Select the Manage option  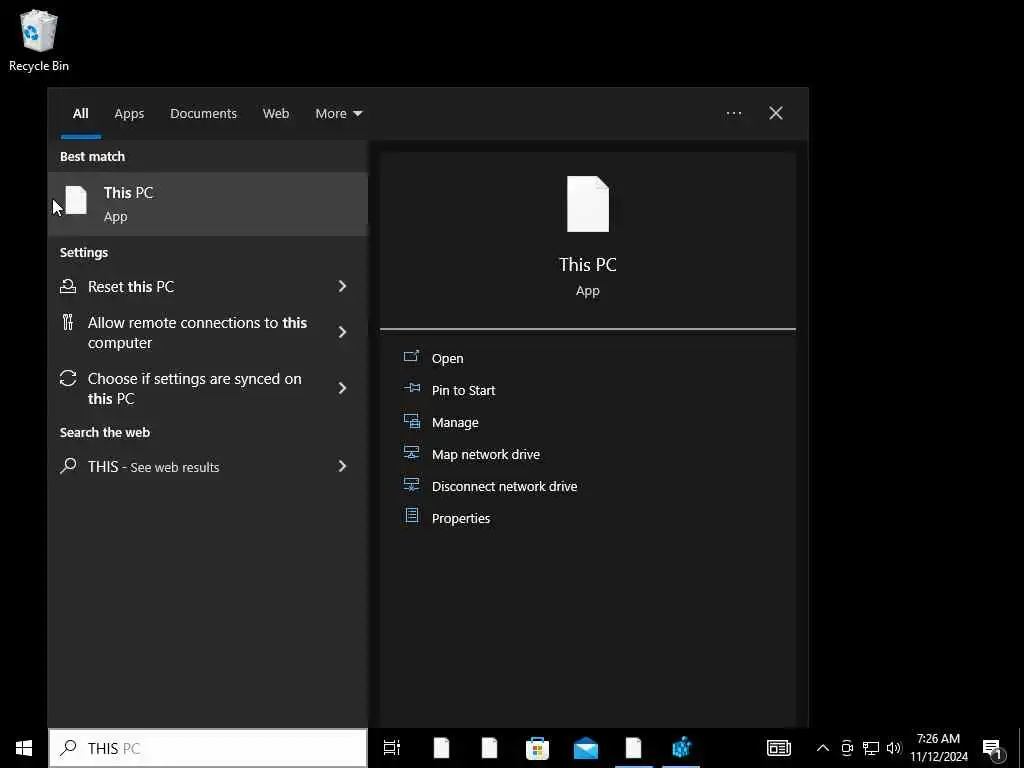click(455, 422)
